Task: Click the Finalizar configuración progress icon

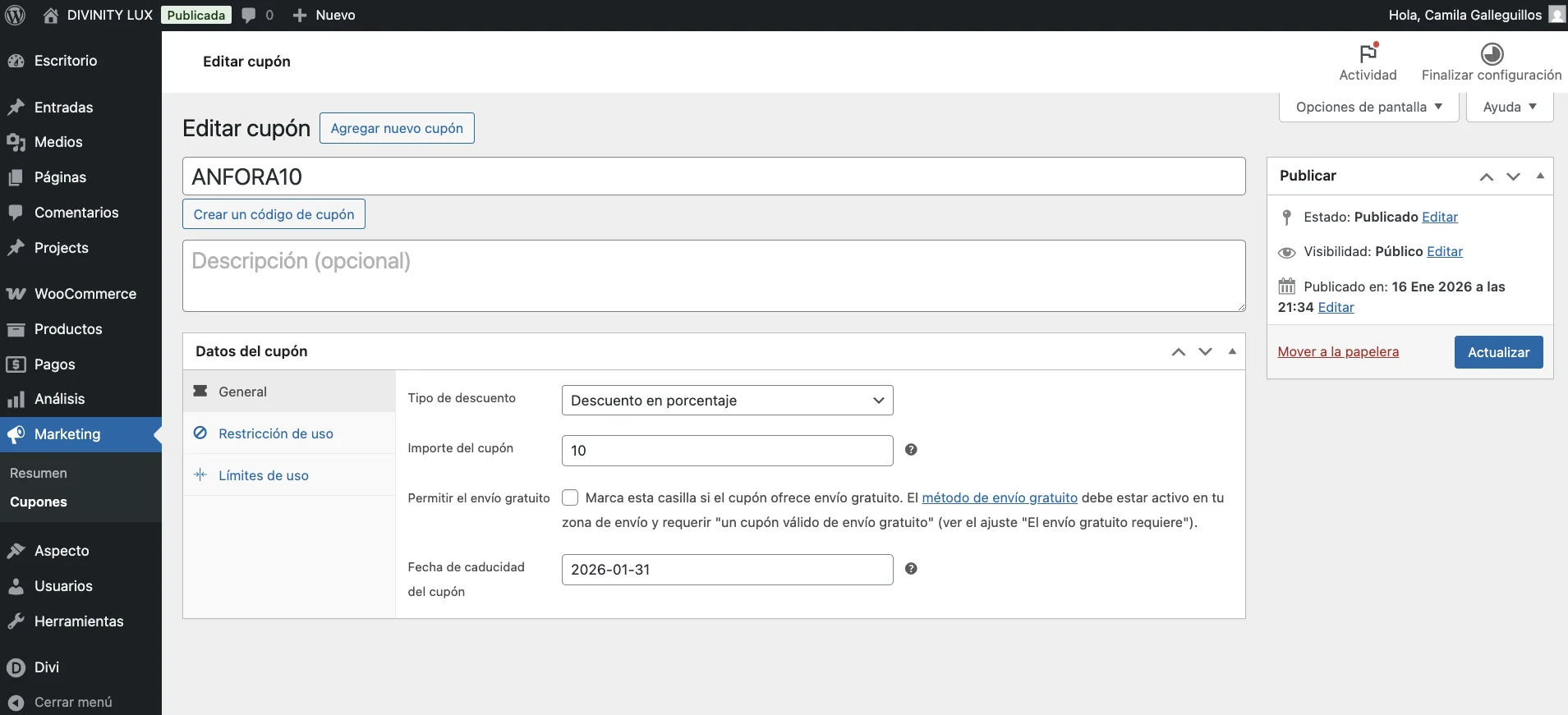Action: (x=1492, y=53)
